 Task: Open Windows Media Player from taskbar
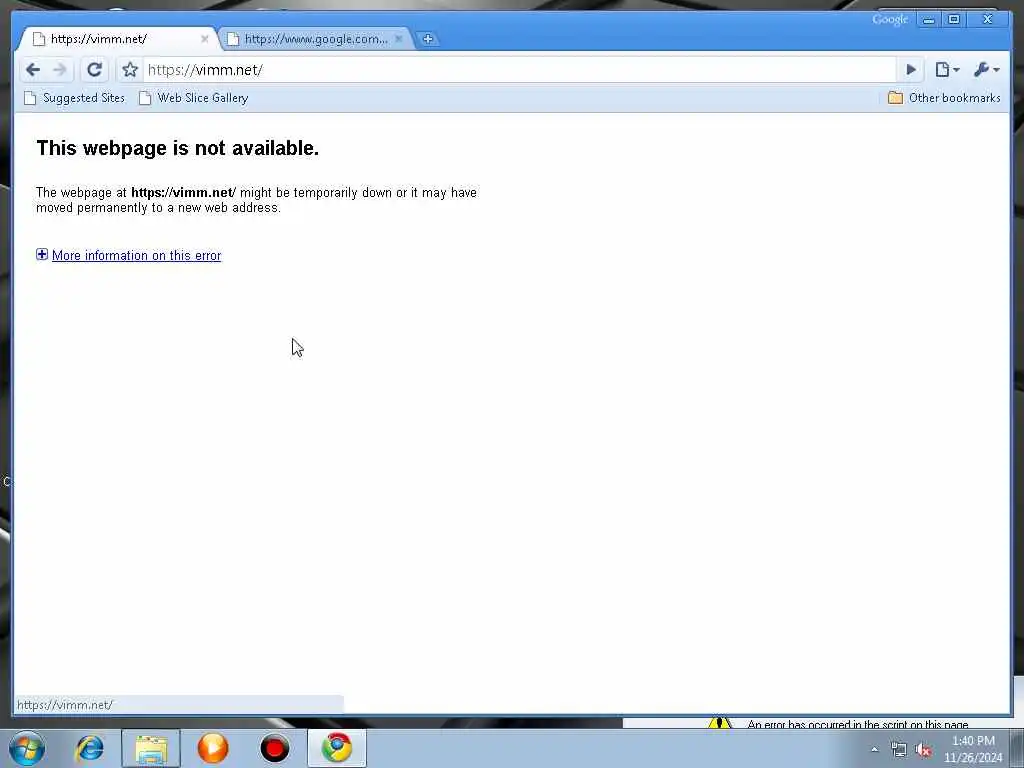213,748
